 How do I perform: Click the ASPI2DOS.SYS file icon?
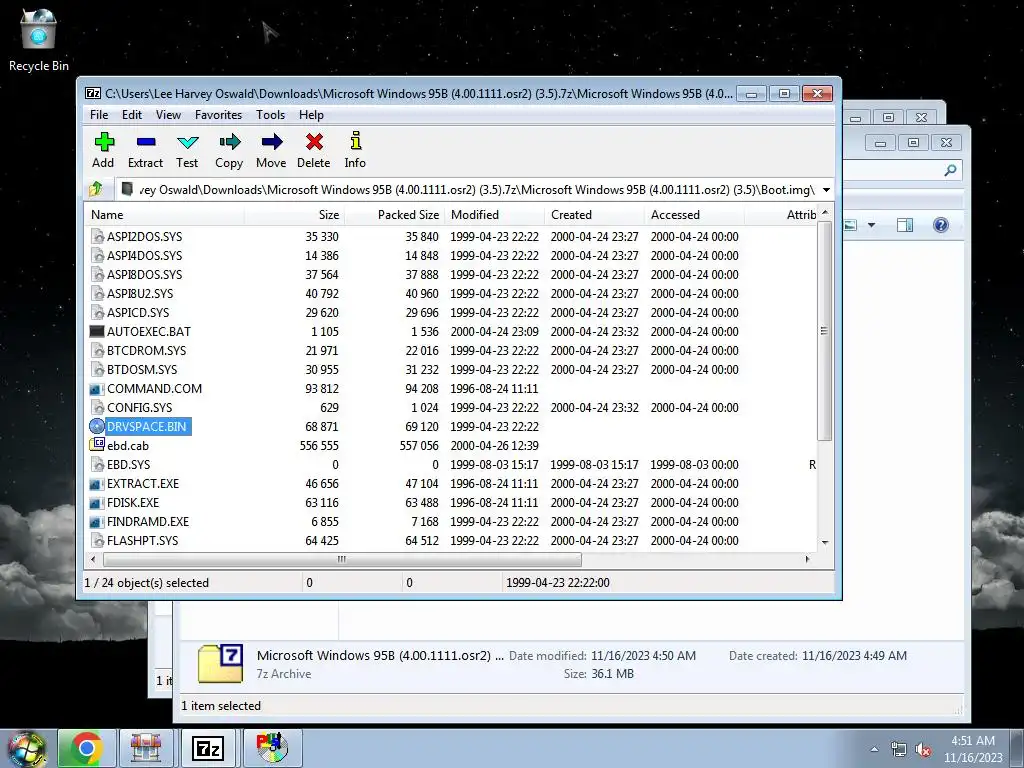click(97, 236)
